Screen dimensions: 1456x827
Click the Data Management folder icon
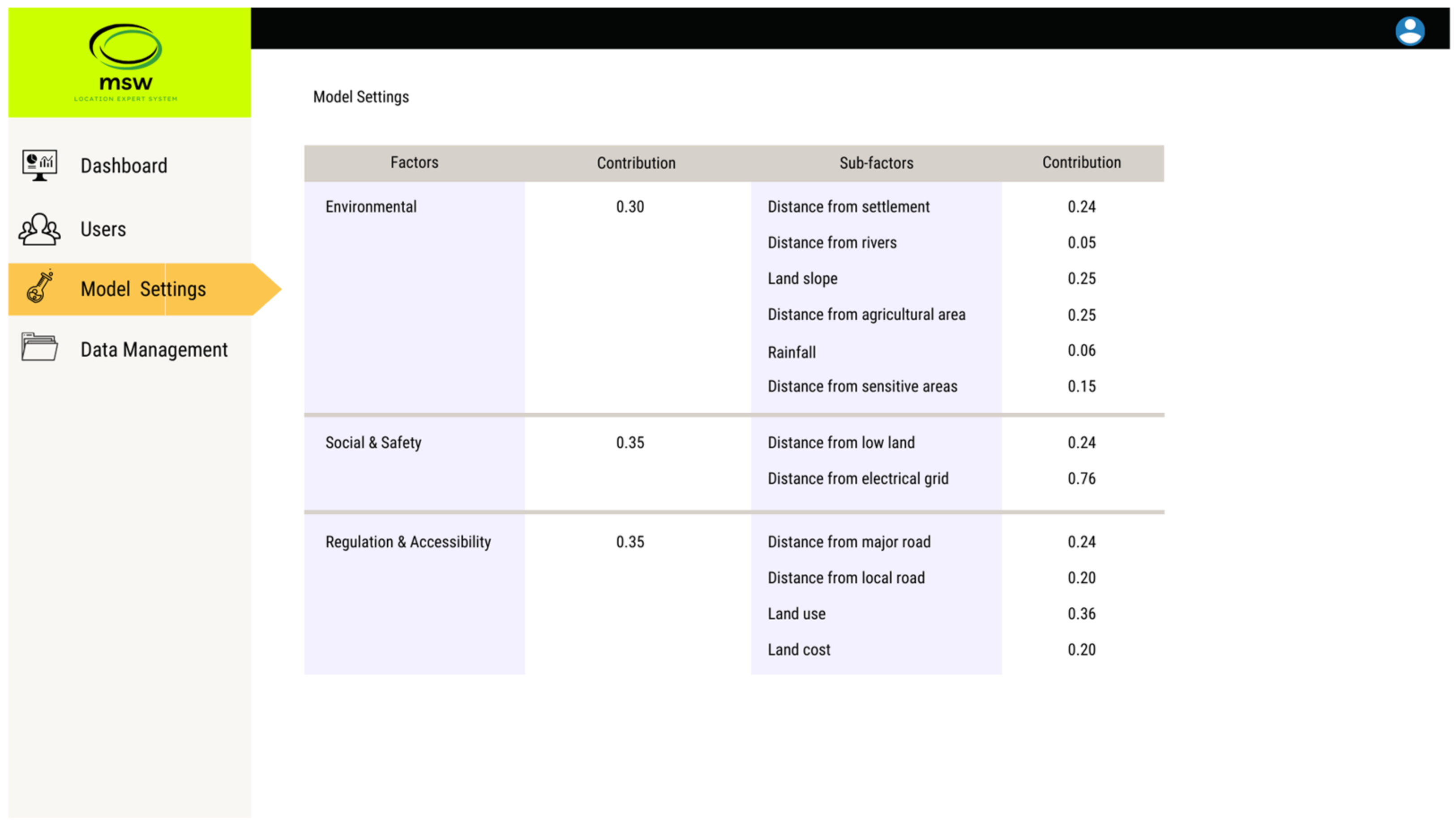point(39,347)
